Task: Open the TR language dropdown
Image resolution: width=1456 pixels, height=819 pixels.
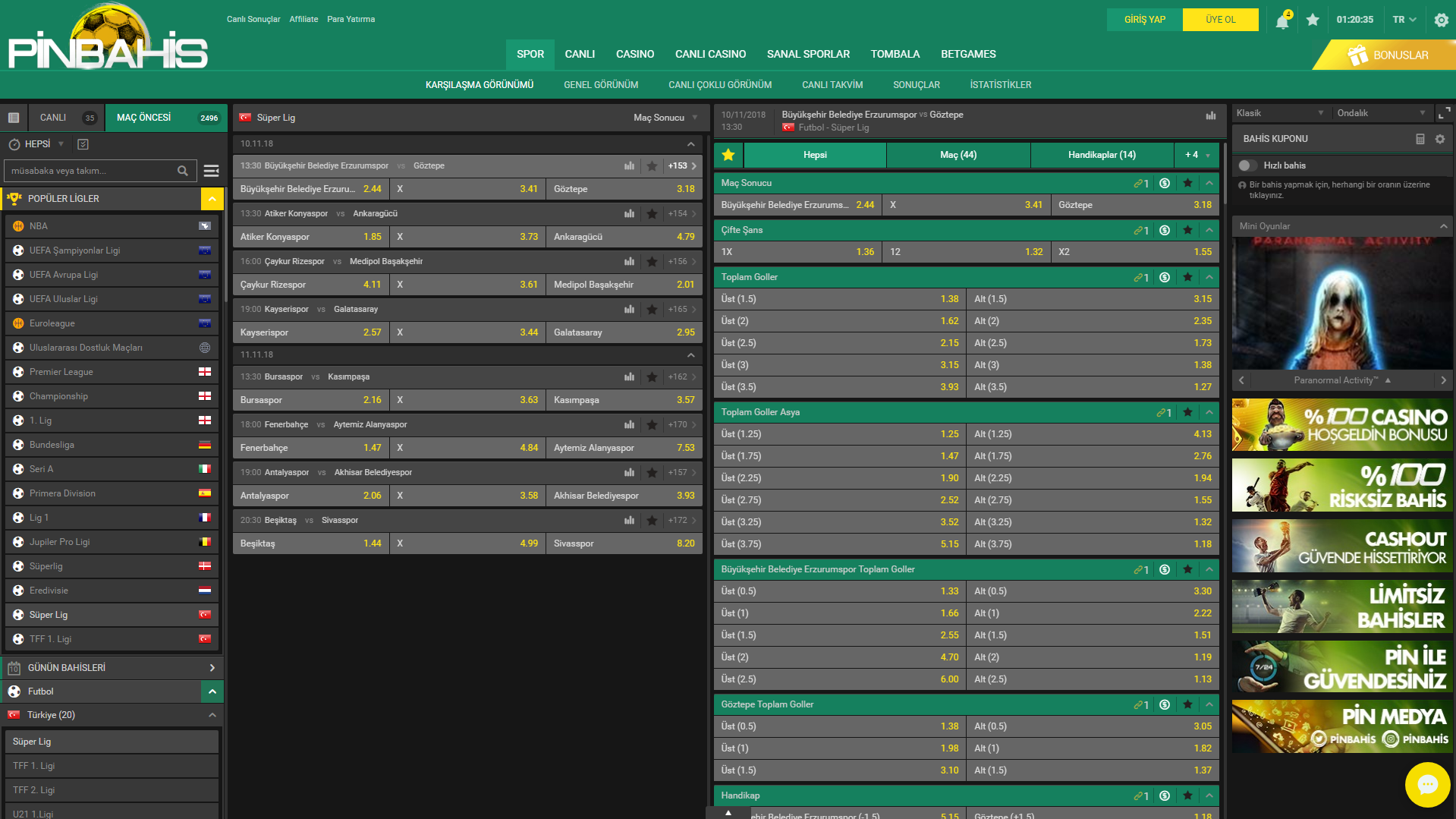Action: [x=1404, y=20]
